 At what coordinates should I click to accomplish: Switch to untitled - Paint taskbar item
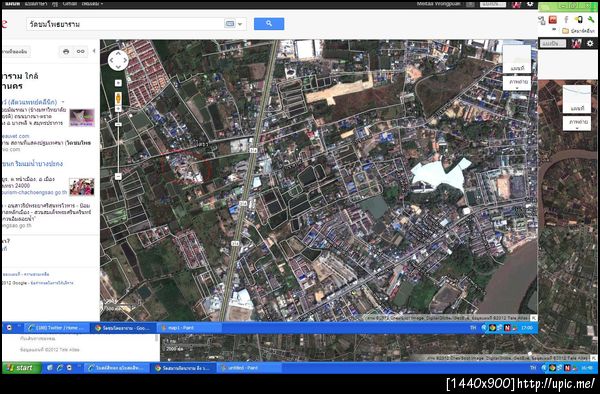click(x=250, y=368)
